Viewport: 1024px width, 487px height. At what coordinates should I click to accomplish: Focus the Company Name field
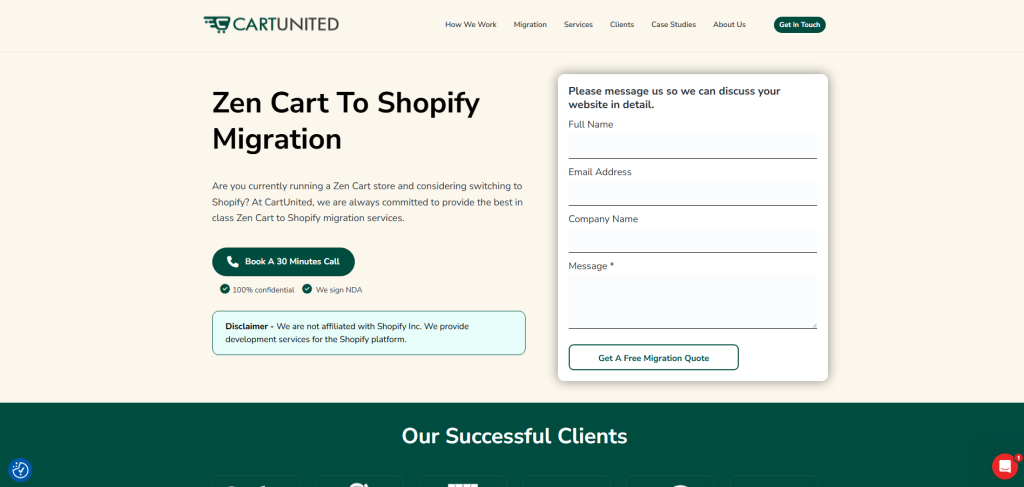[x=693, y=240]
